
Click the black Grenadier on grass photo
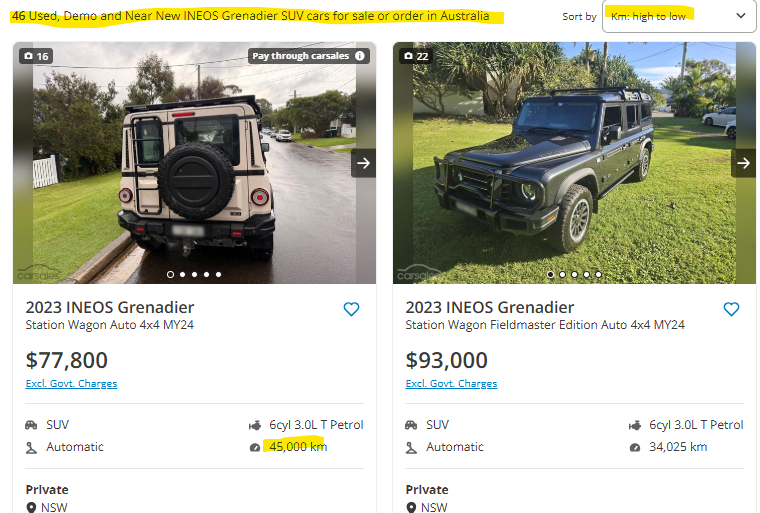click(574, 163)
